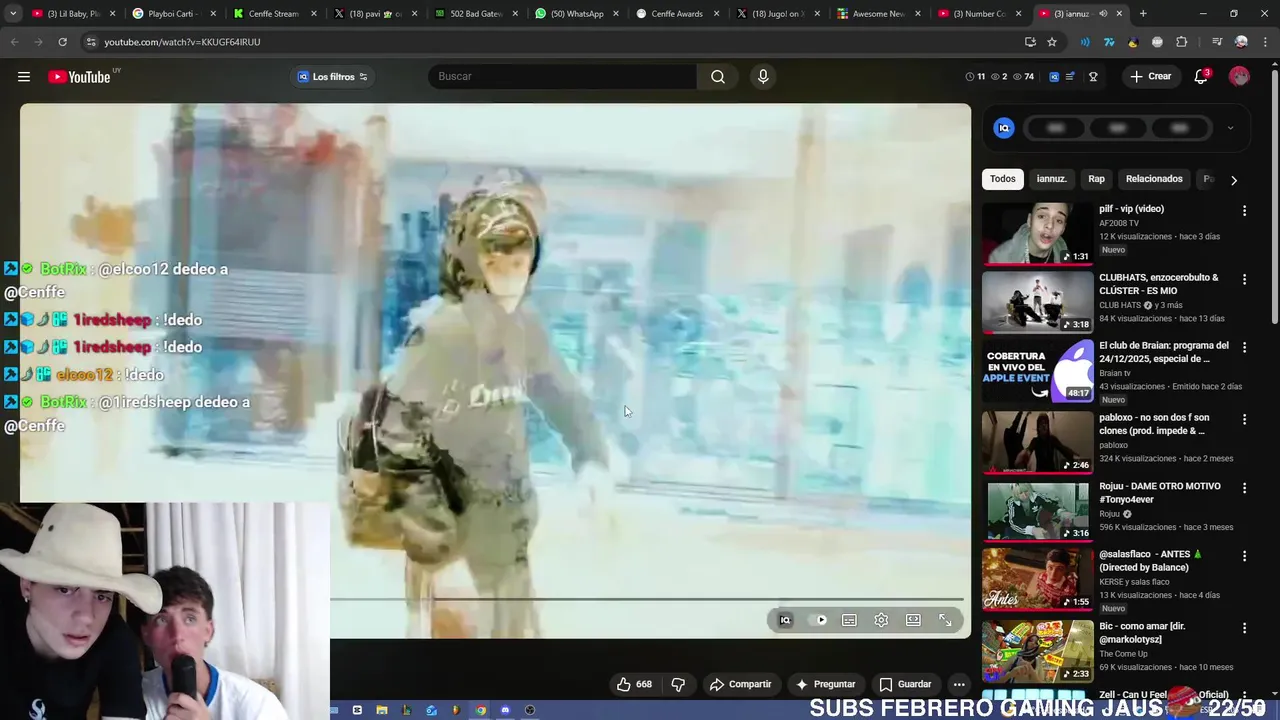Click the round vidIQ logo in sidebar panel
This screenshot has height=720, width=1280.
tap(1004, 128)
